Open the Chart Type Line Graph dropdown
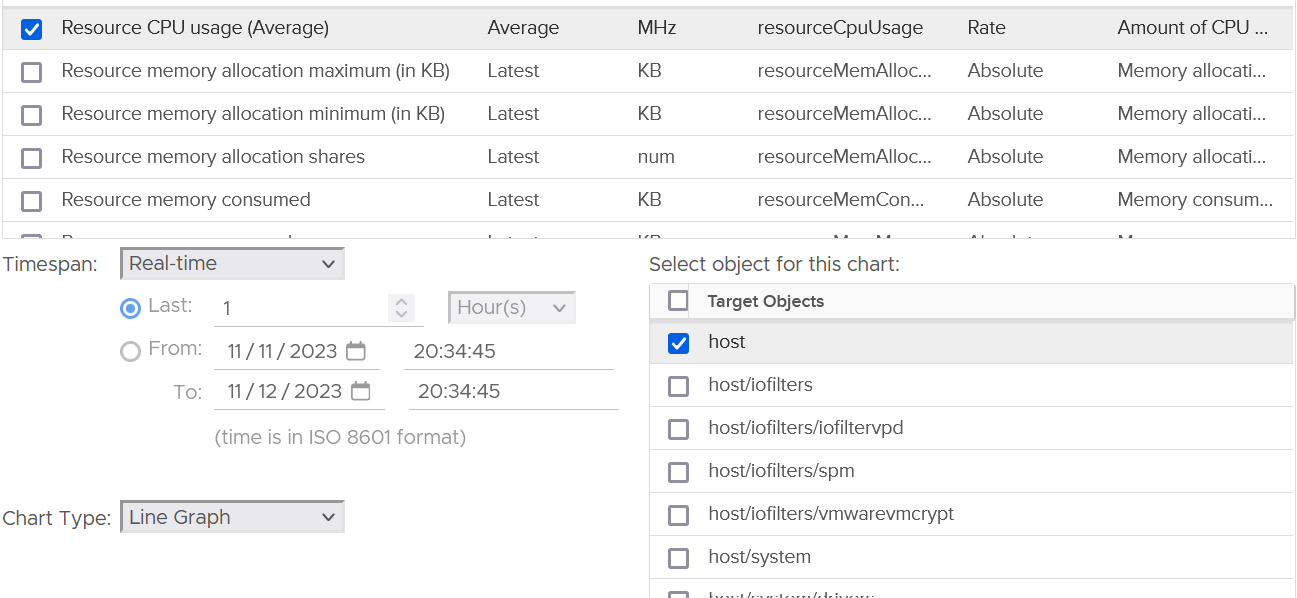This screenshot has height=598, width=1297. (232, 517)
